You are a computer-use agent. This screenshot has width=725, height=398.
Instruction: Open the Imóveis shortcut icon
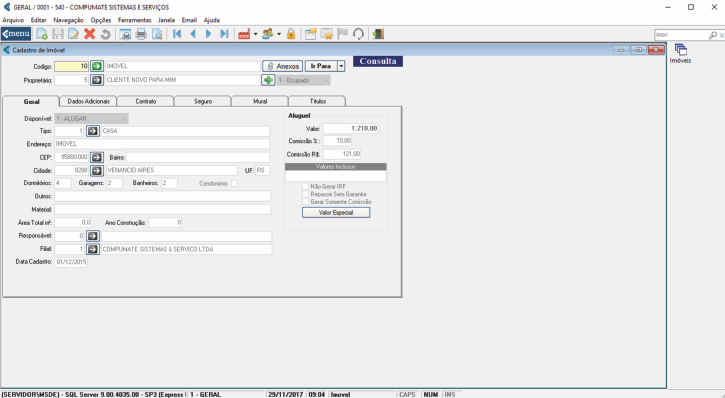point(680,53)
